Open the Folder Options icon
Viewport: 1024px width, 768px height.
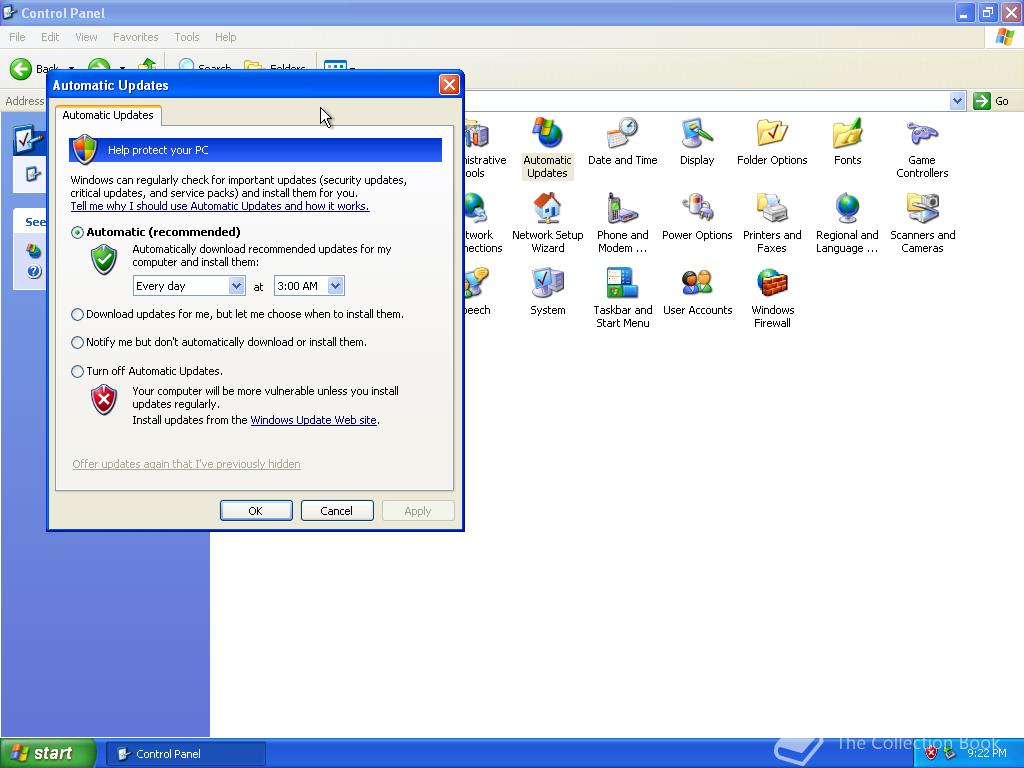pyautogui.click(x=772, y=142)
